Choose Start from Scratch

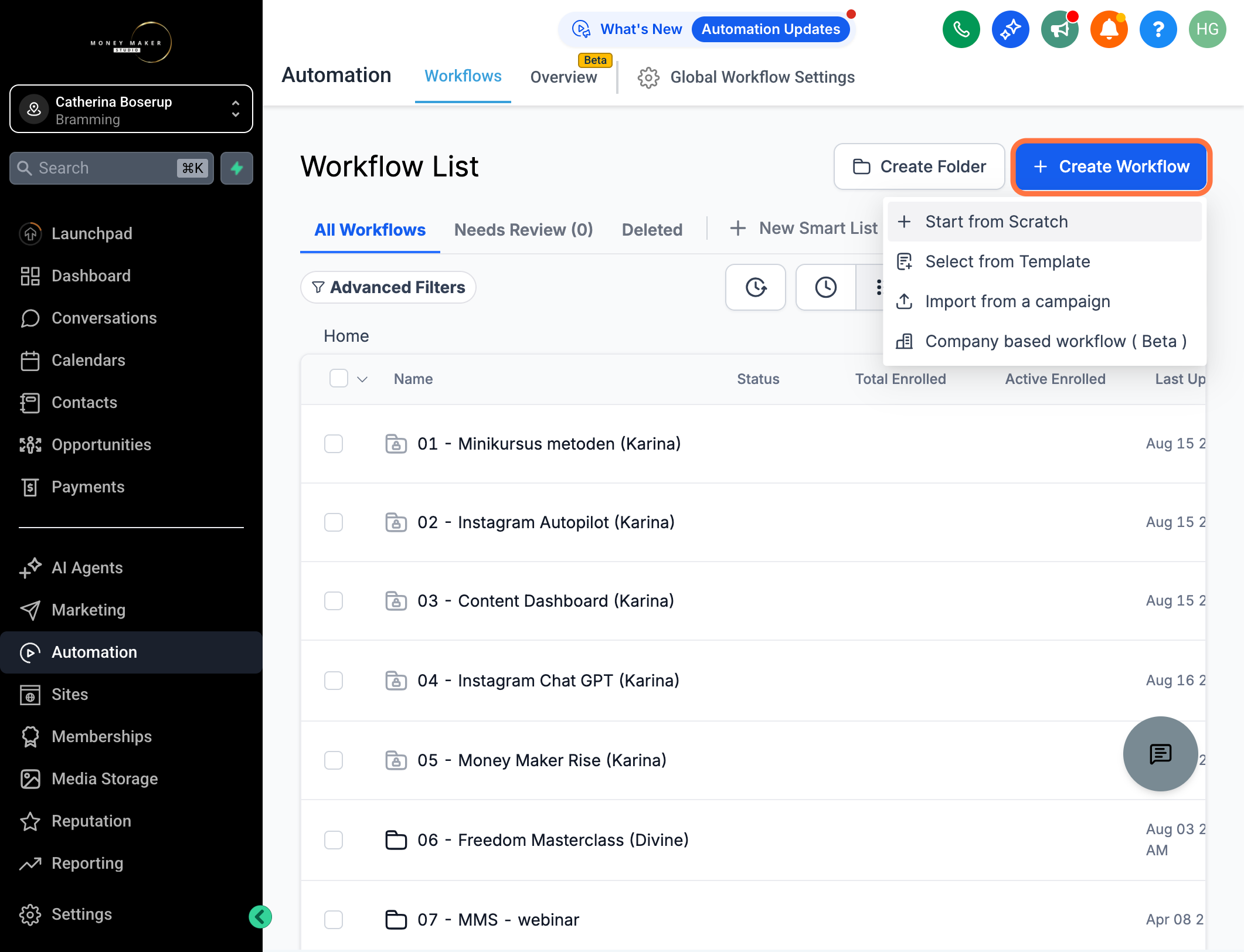1045,222
